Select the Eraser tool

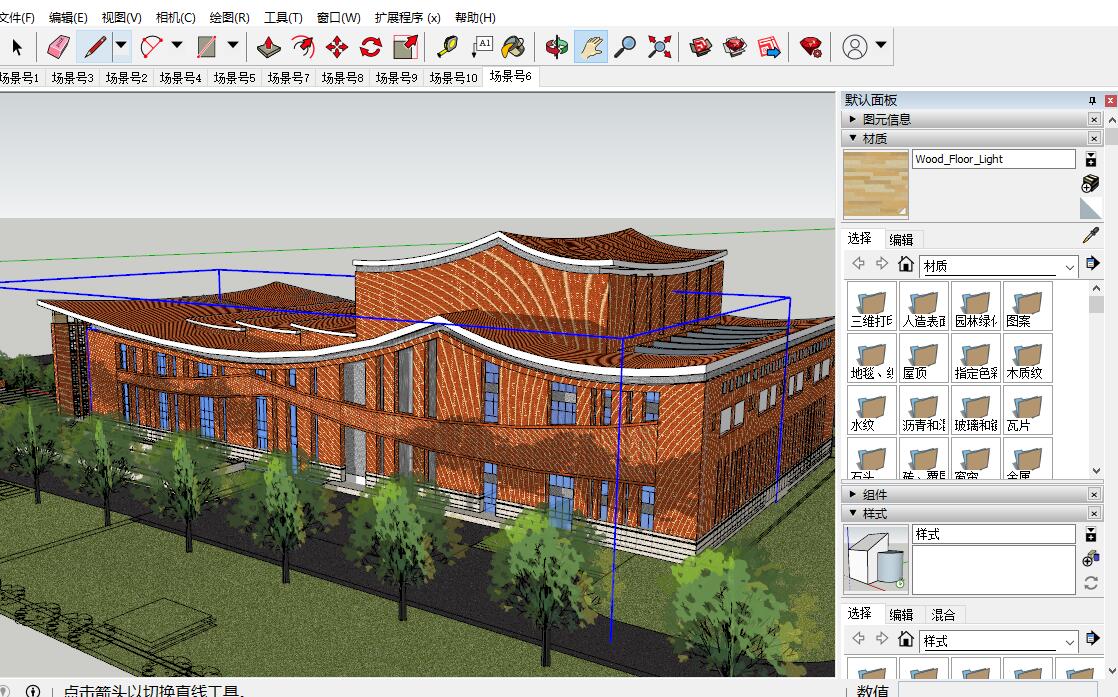pyautogui.click(x=59, y=46)
